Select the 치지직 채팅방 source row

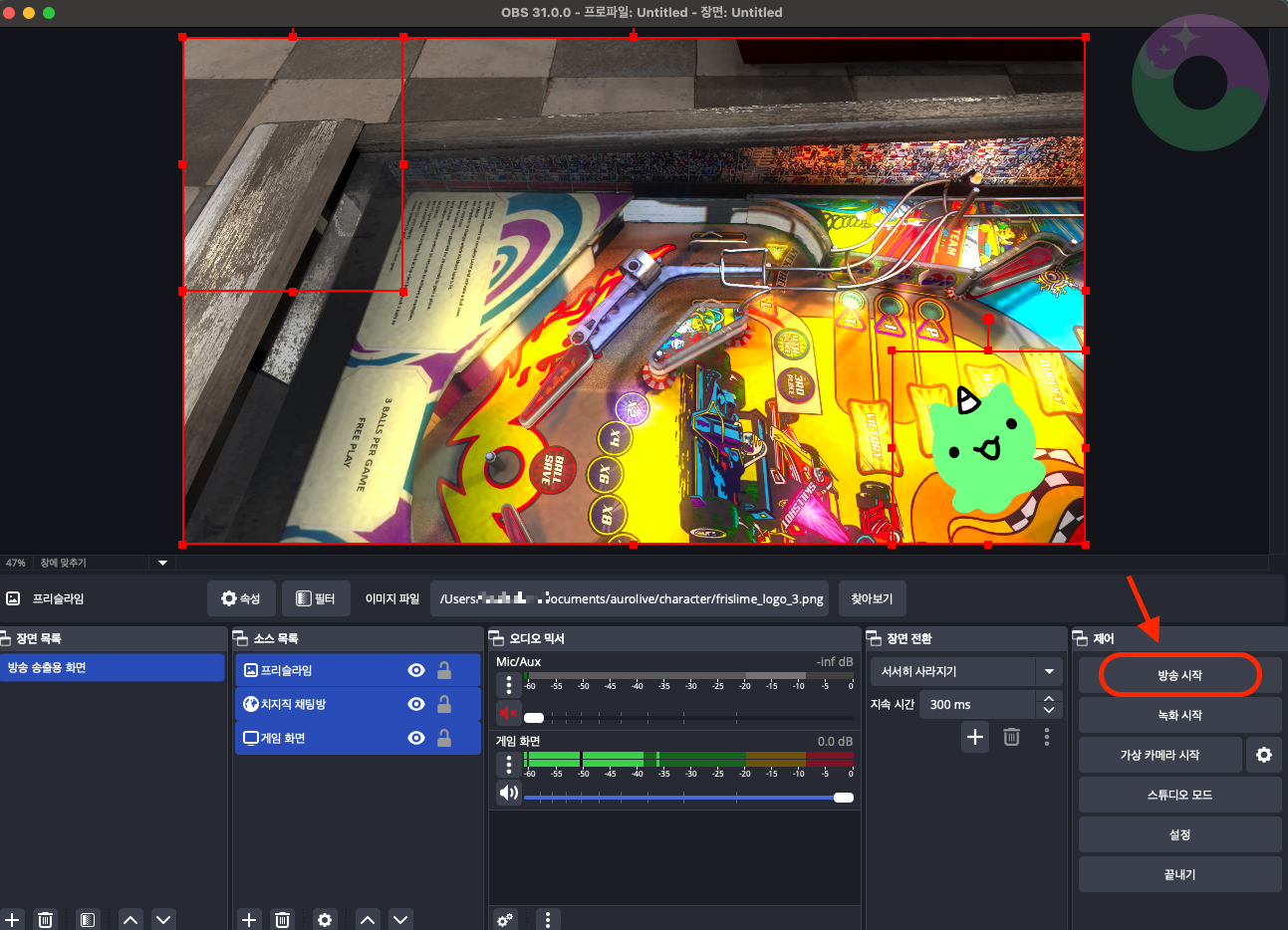[358, 704]
